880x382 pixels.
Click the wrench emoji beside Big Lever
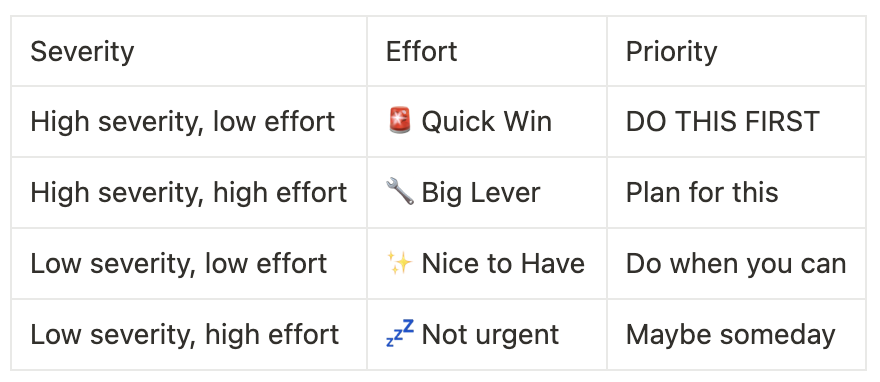(x=400, y=191)
